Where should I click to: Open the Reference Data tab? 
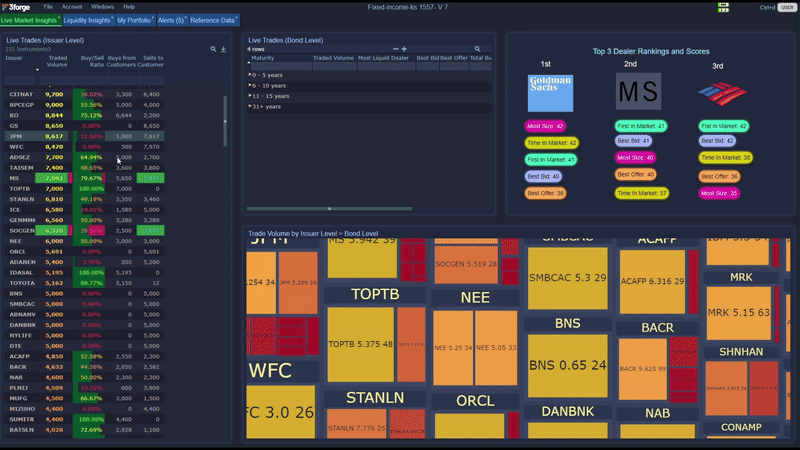[214, 20]
